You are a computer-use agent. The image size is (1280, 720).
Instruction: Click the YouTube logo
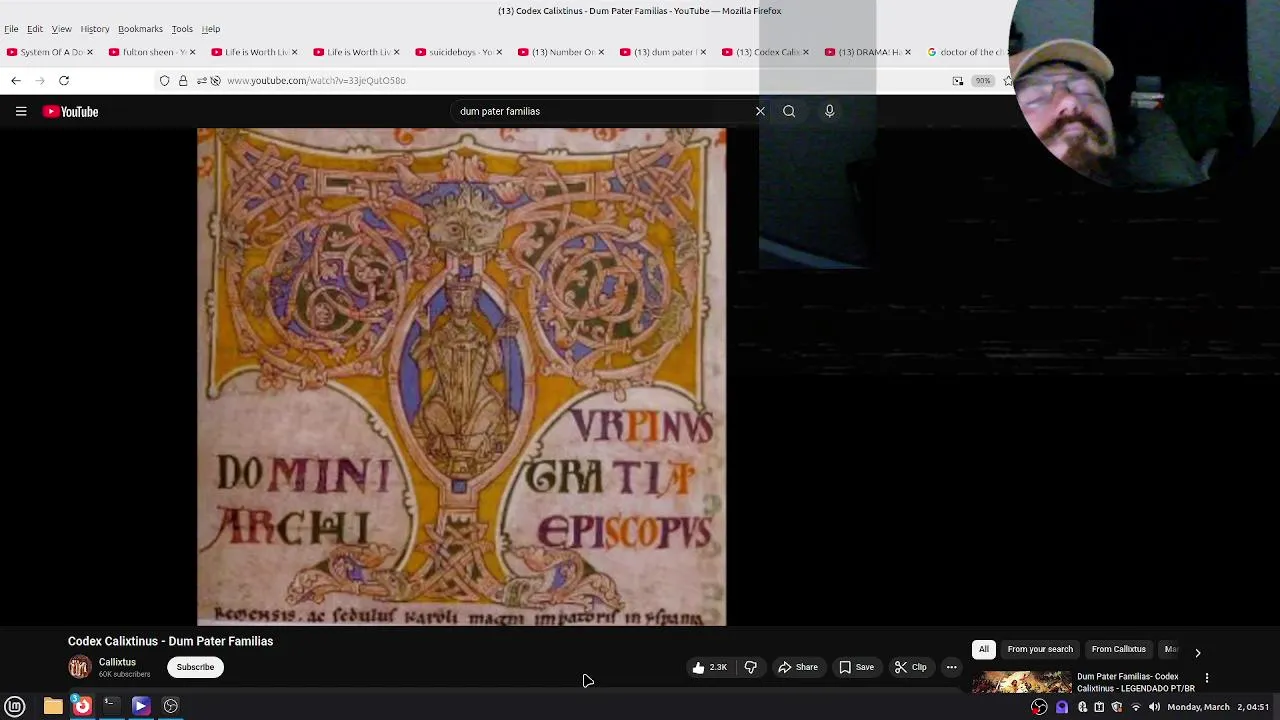pos(70,112)
